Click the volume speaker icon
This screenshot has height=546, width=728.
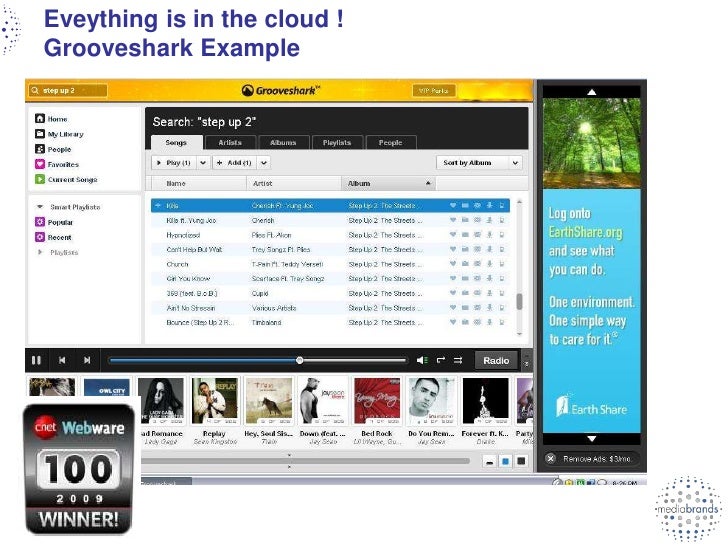pos(422,360)
